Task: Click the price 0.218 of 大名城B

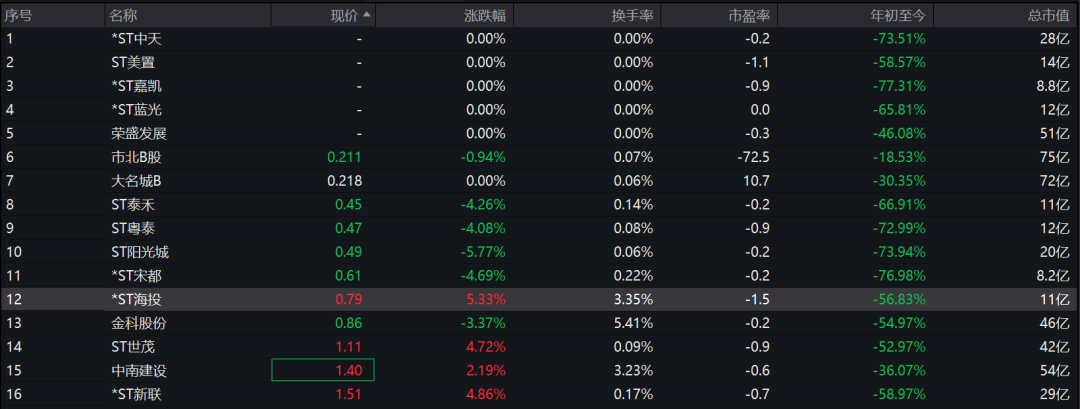Action: pos(344,181)
